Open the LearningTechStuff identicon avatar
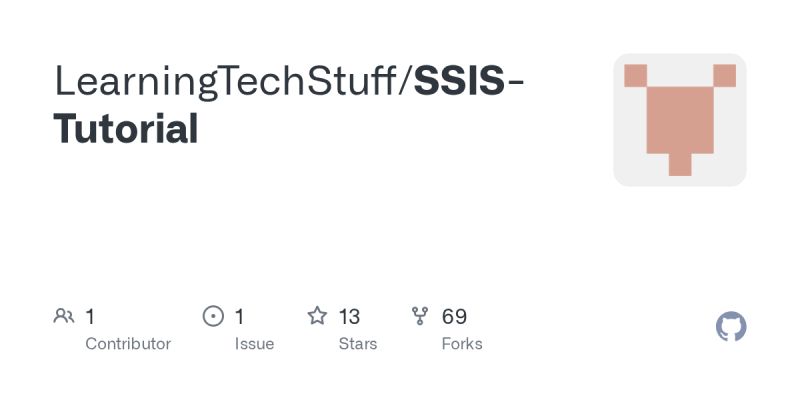 point(680,120)
